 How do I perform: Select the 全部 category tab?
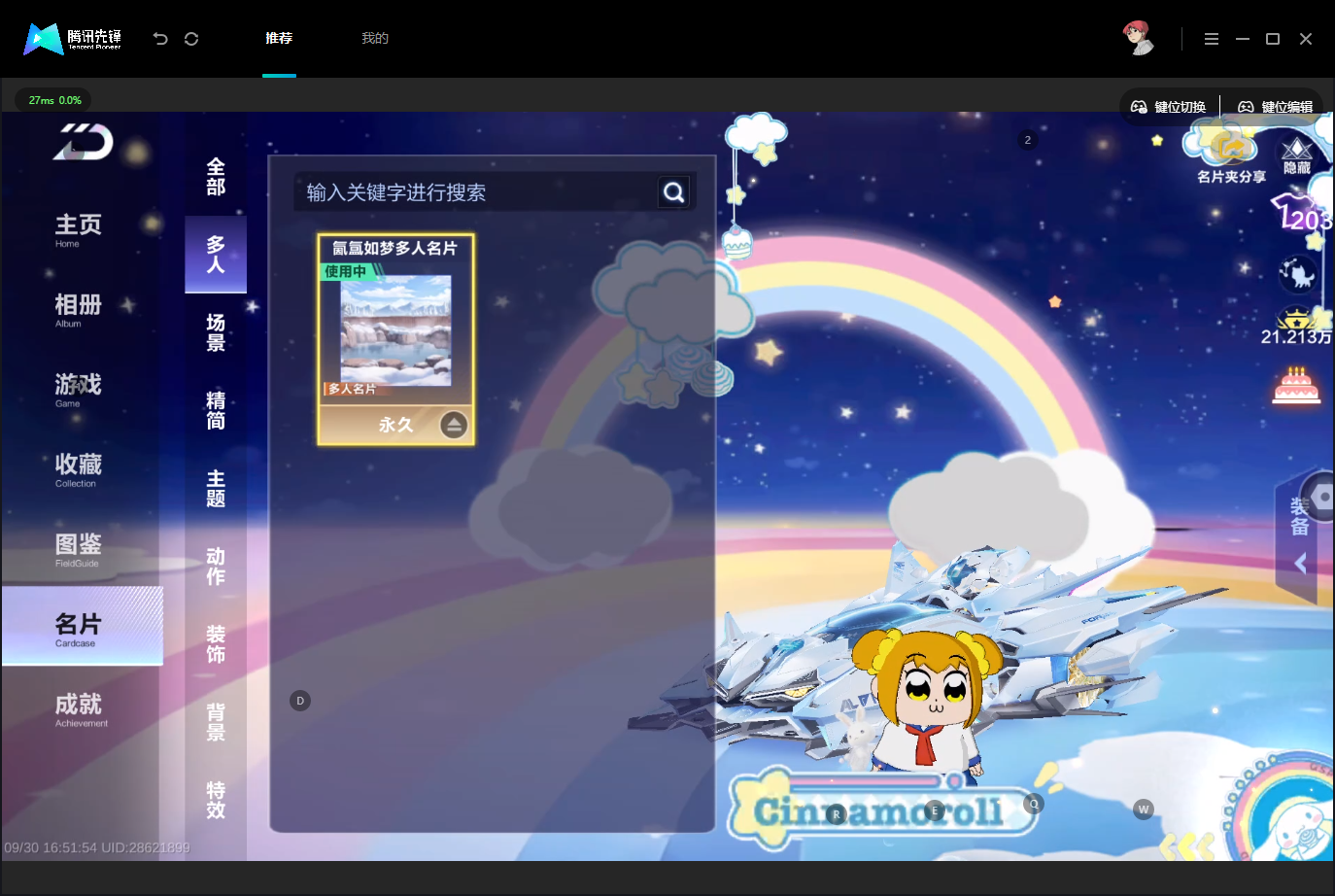pos(216,177)
